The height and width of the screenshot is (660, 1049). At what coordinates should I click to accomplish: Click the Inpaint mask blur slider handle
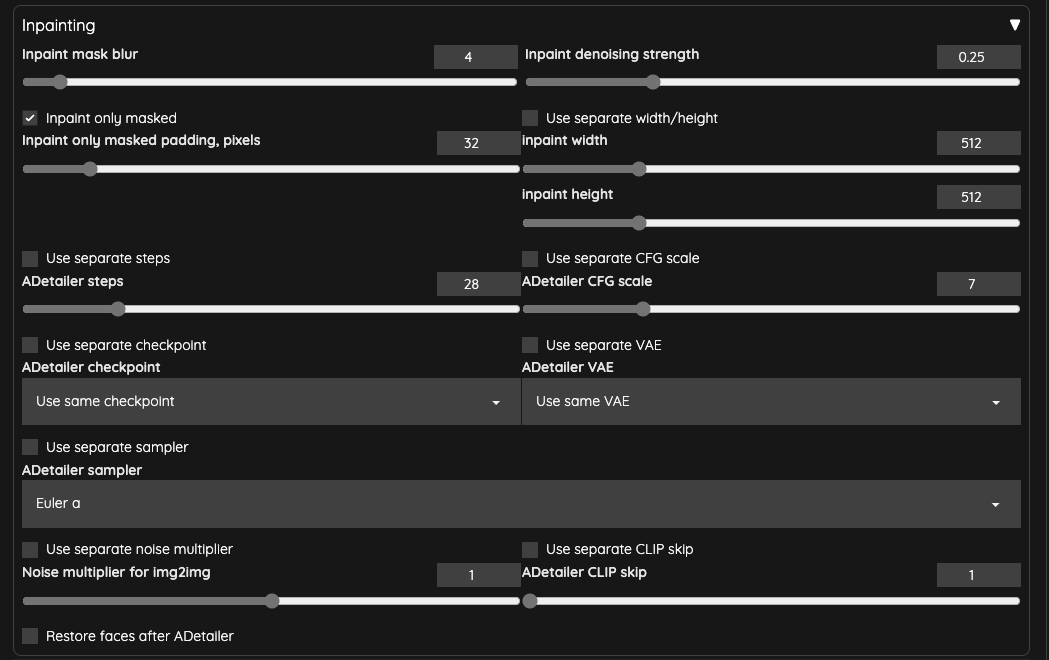click(x=59, y=83)
